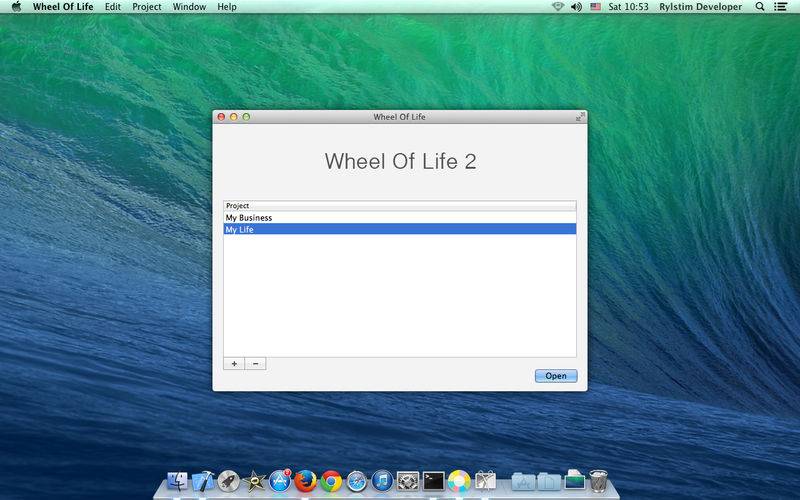This screenshot has width=800, height=500.
Task: Close the Wheel Of Life window
Action: coord(221,117)
